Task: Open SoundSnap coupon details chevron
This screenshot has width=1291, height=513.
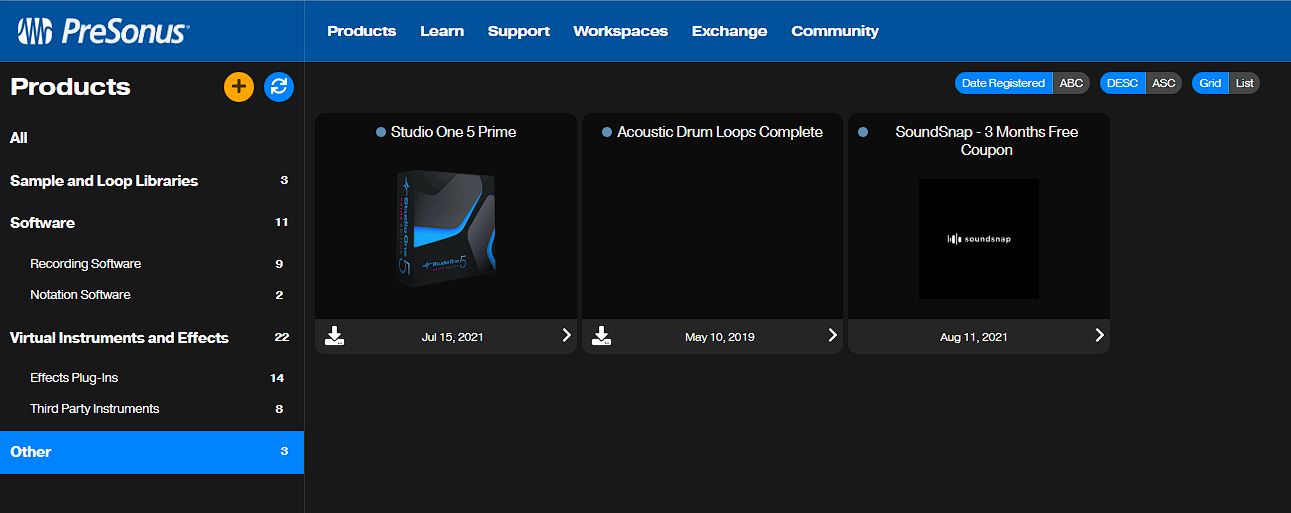Action: point(1099,336)
